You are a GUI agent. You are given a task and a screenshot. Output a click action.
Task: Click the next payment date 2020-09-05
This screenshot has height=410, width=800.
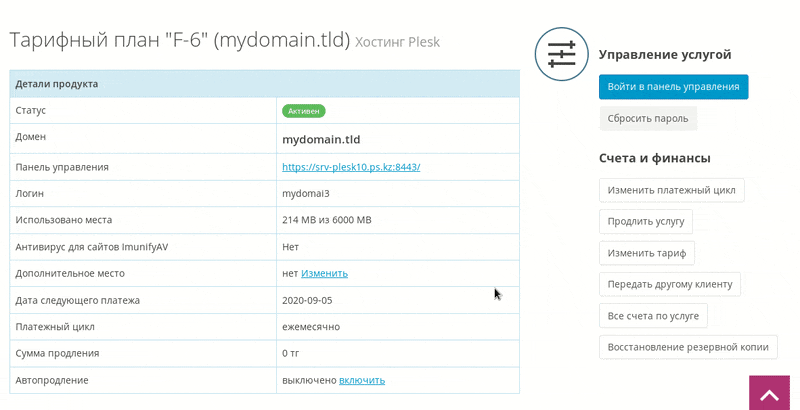[307, 300]
